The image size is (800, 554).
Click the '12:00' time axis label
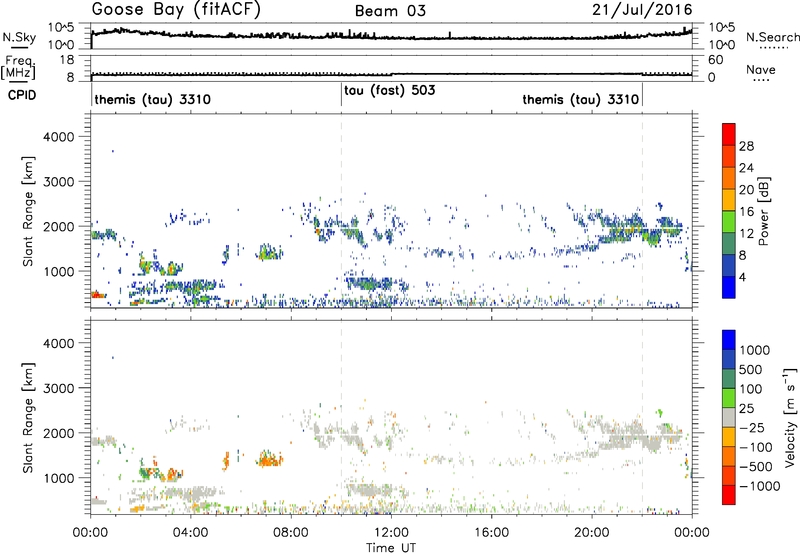391,533
